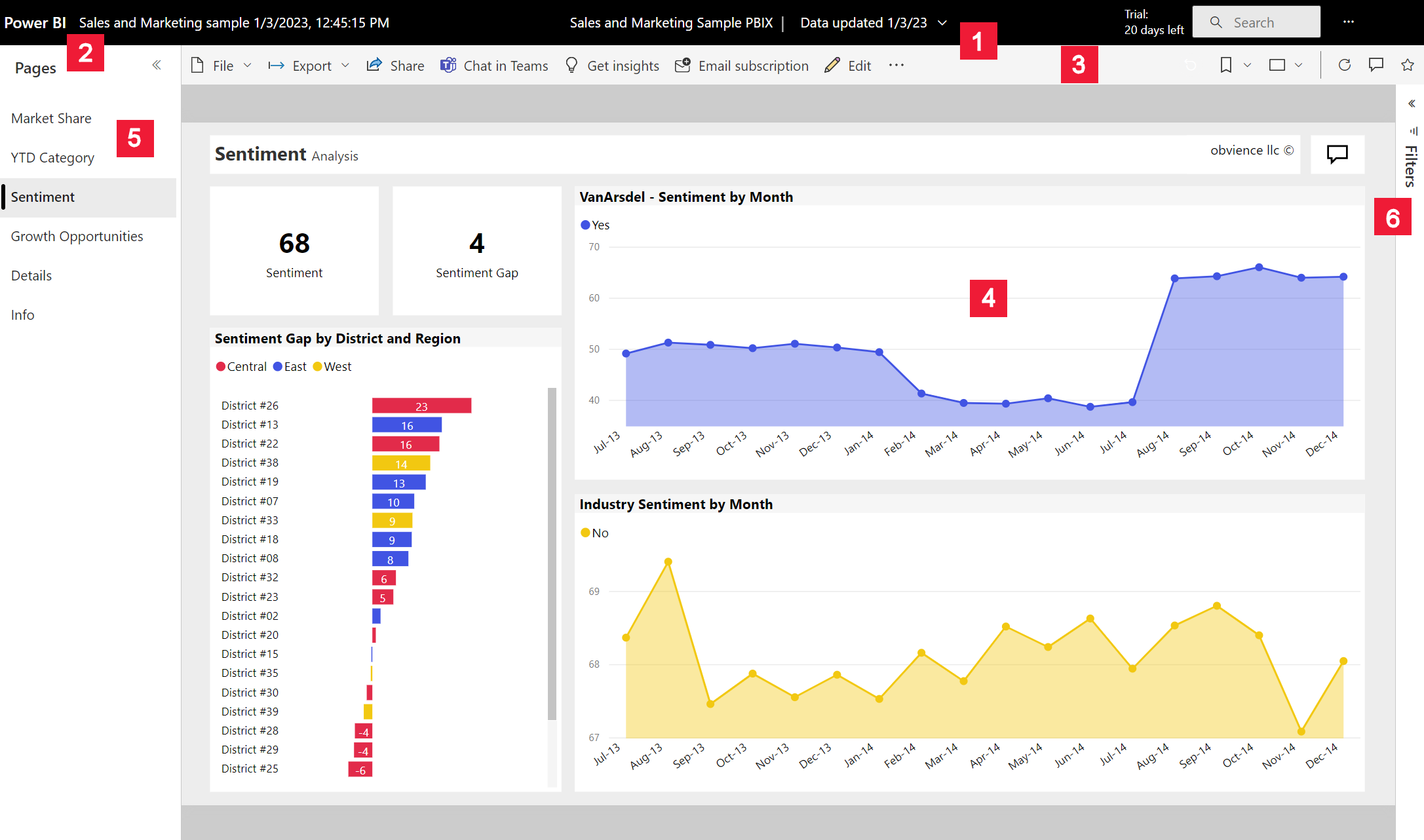Collapse the Pages pane
Screen dimensions: 1424x840
(157, 65)
